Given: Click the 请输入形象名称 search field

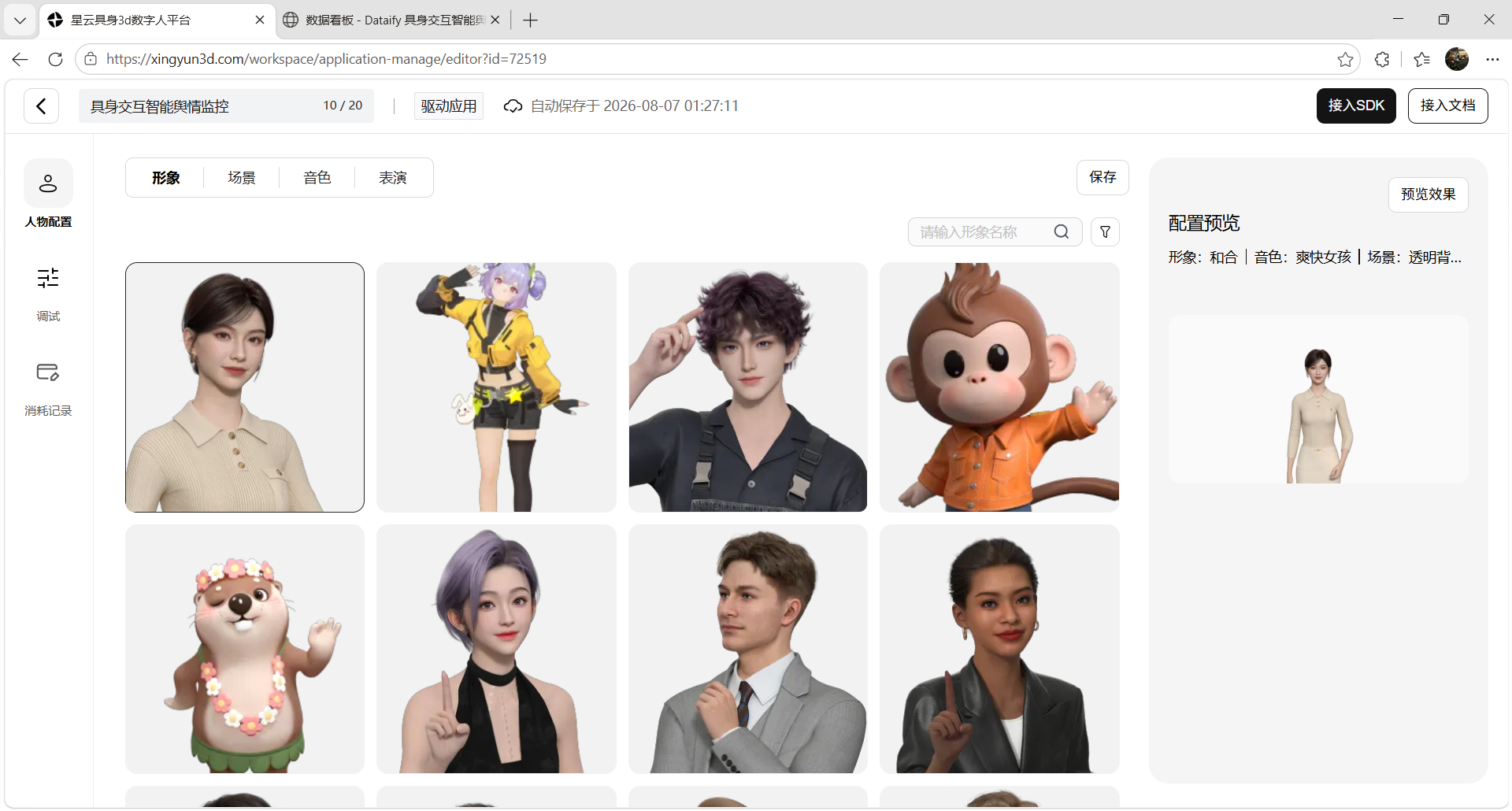Looking at the screenshot, I should 995,231.
